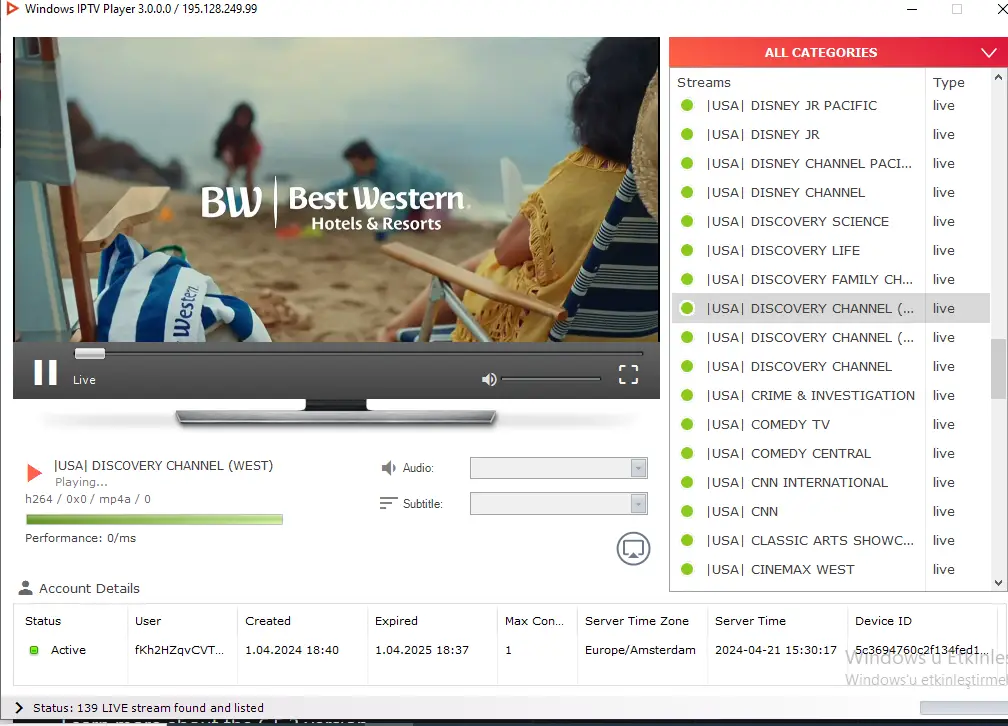Click the green Active status indicator
The height and width of the screenshot is (726, 1008).
tap(34, 650)
